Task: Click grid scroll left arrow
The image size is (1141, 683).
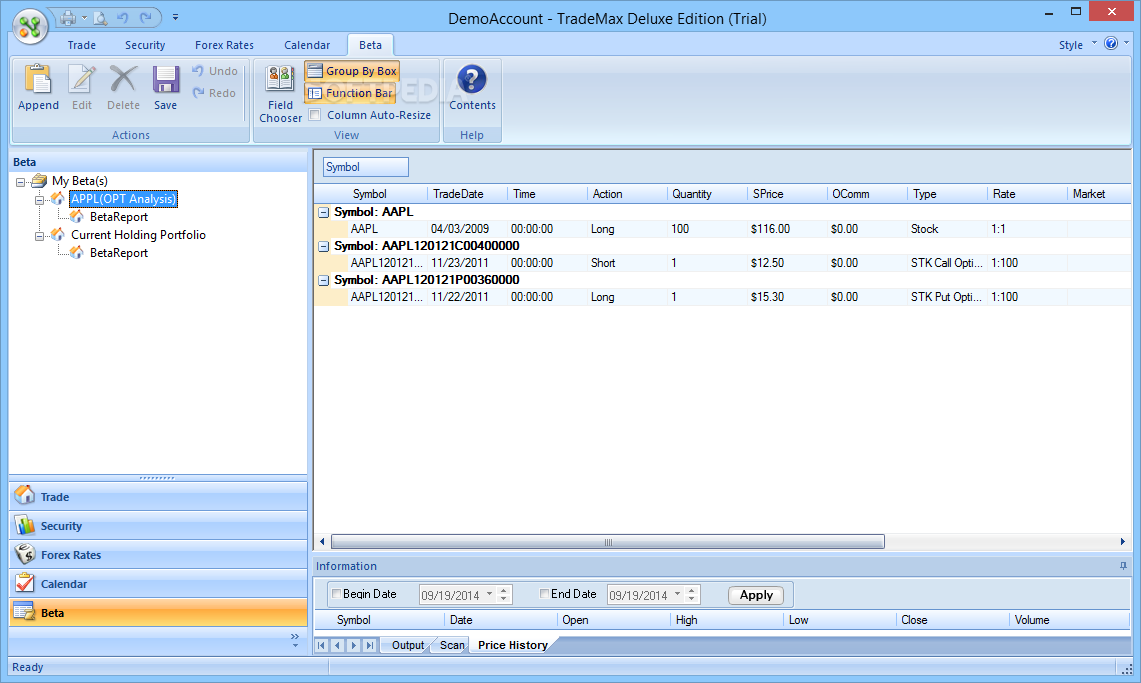Action: pyautogui.click(x=322, y=542)
